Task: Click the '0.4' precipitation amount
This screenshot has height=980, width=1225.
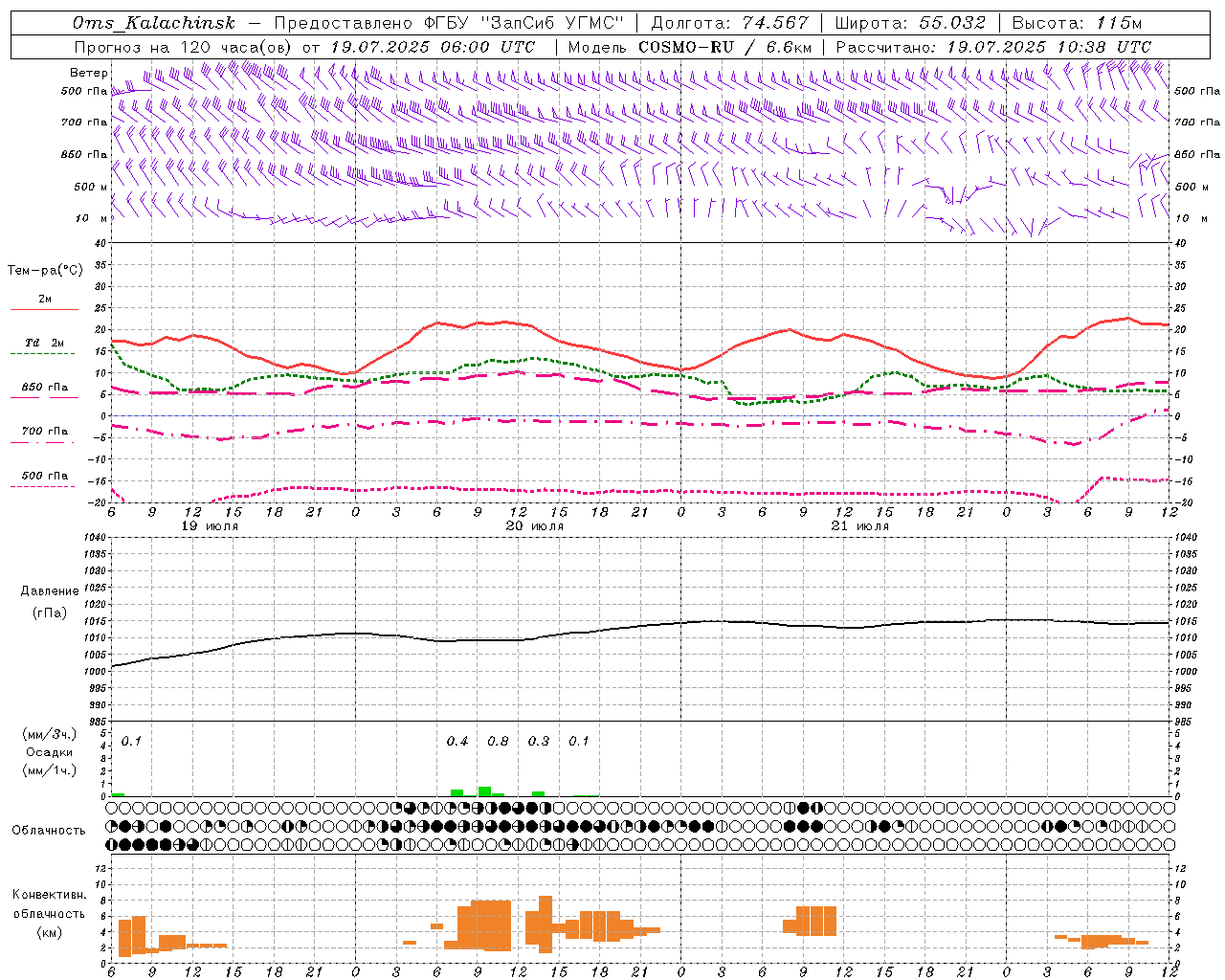Action: tap(457, 742)
